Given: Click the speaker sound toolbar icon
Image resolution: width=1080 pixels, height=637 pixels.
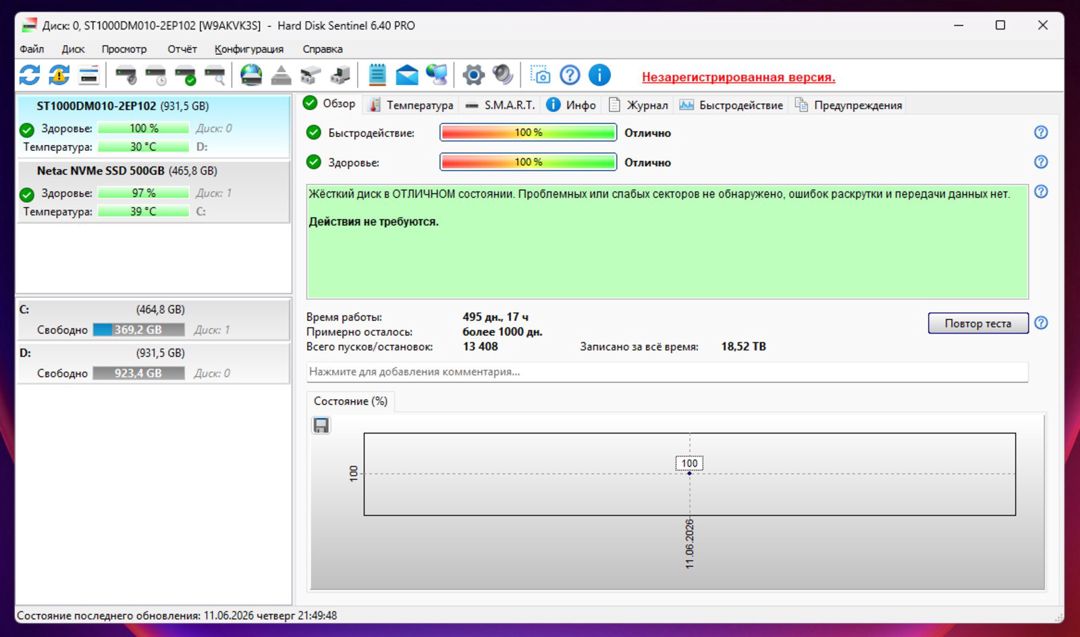Looking at the screenshot, I should click(x=503, y=75).
